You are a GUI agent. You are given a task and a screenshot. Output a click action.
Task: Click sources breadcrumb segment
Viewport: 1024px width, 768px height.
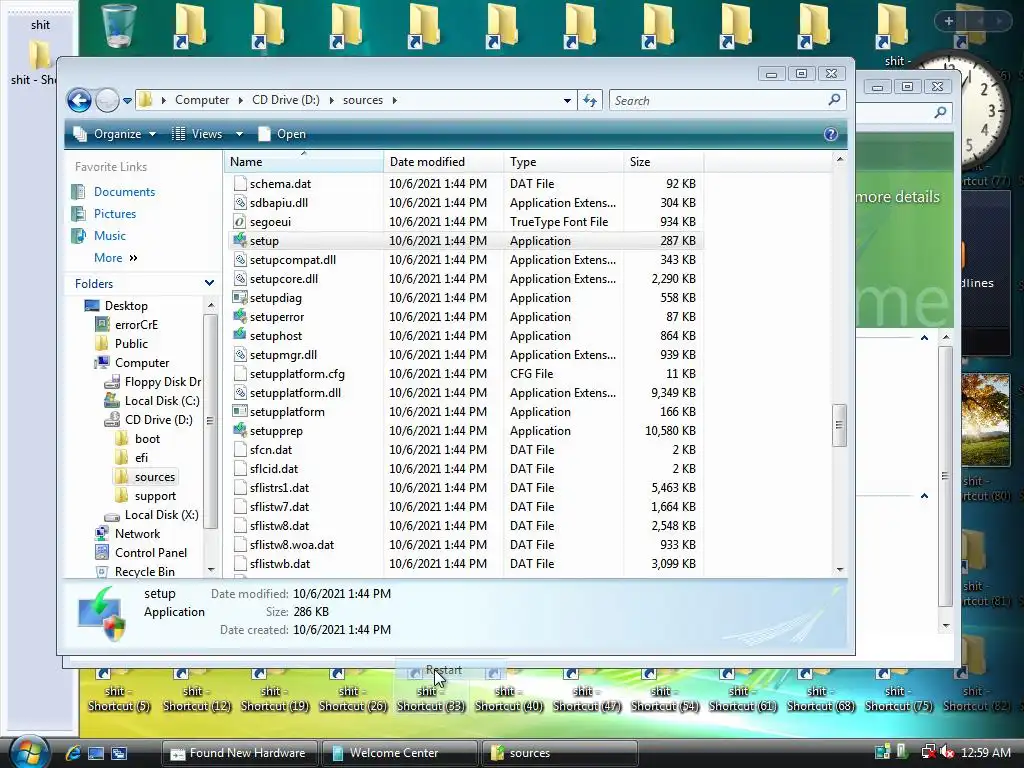pyautogui.click(x=362, y=100)
